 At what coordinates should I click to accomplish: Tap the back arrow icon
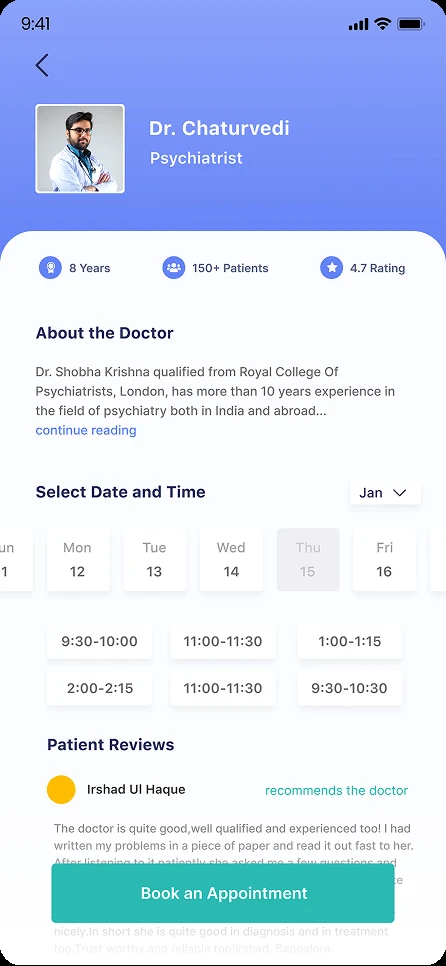pos(42,65)
